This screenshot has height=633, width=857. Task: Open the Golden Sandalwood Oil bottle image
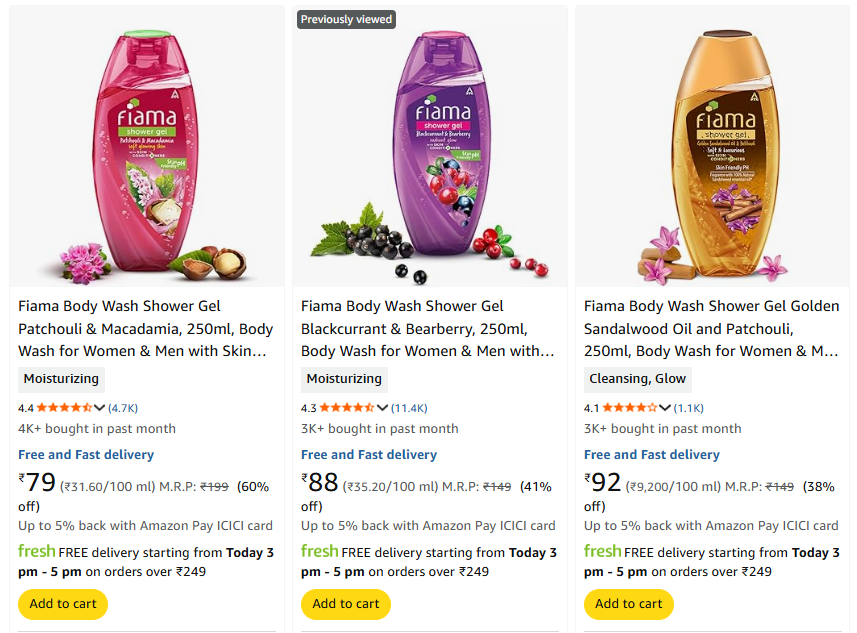pos(712,150)
